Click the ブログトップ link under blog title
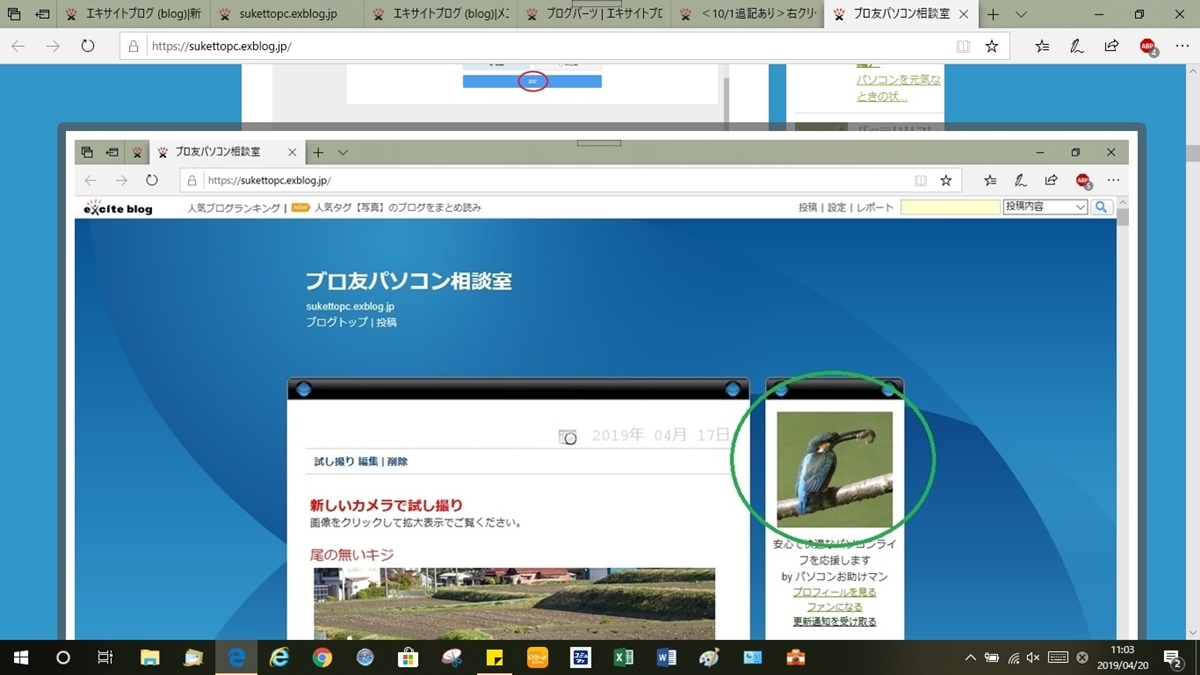 (x=337, y=323)
